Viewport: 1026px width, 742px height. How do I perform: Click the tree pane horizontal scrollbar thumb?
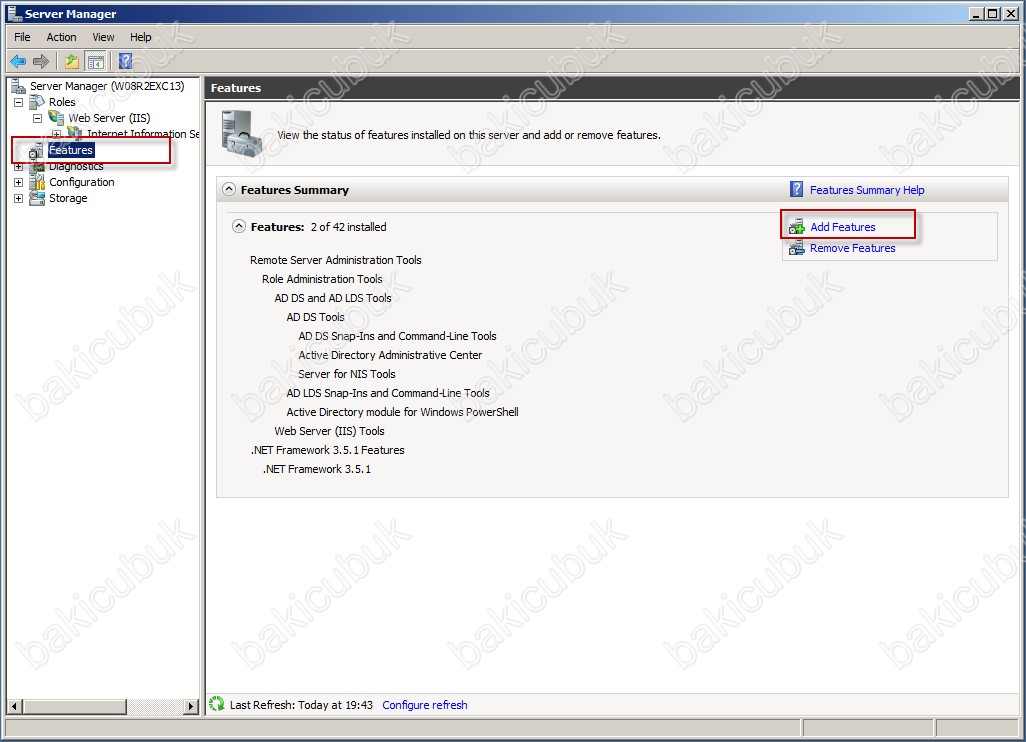tap(75, 707)
